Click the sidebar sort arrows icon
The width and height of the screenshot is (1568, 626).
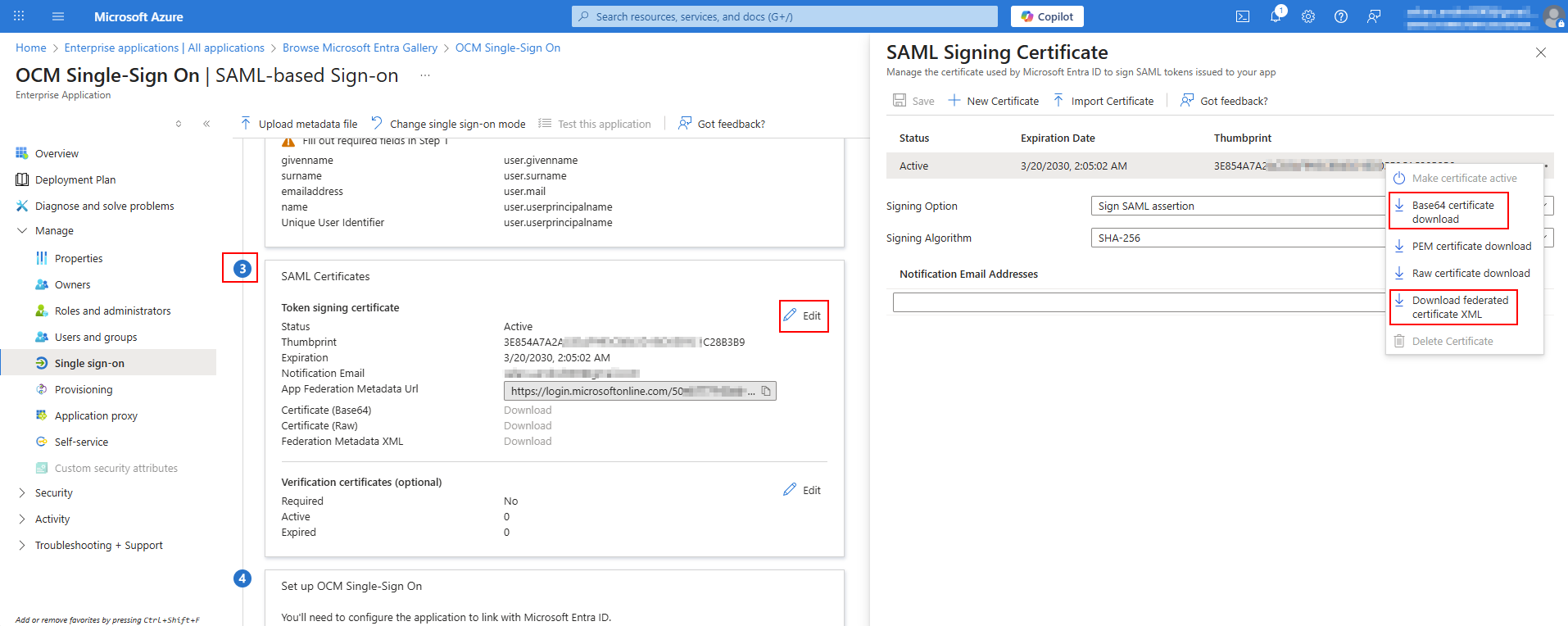coord(179,124)
